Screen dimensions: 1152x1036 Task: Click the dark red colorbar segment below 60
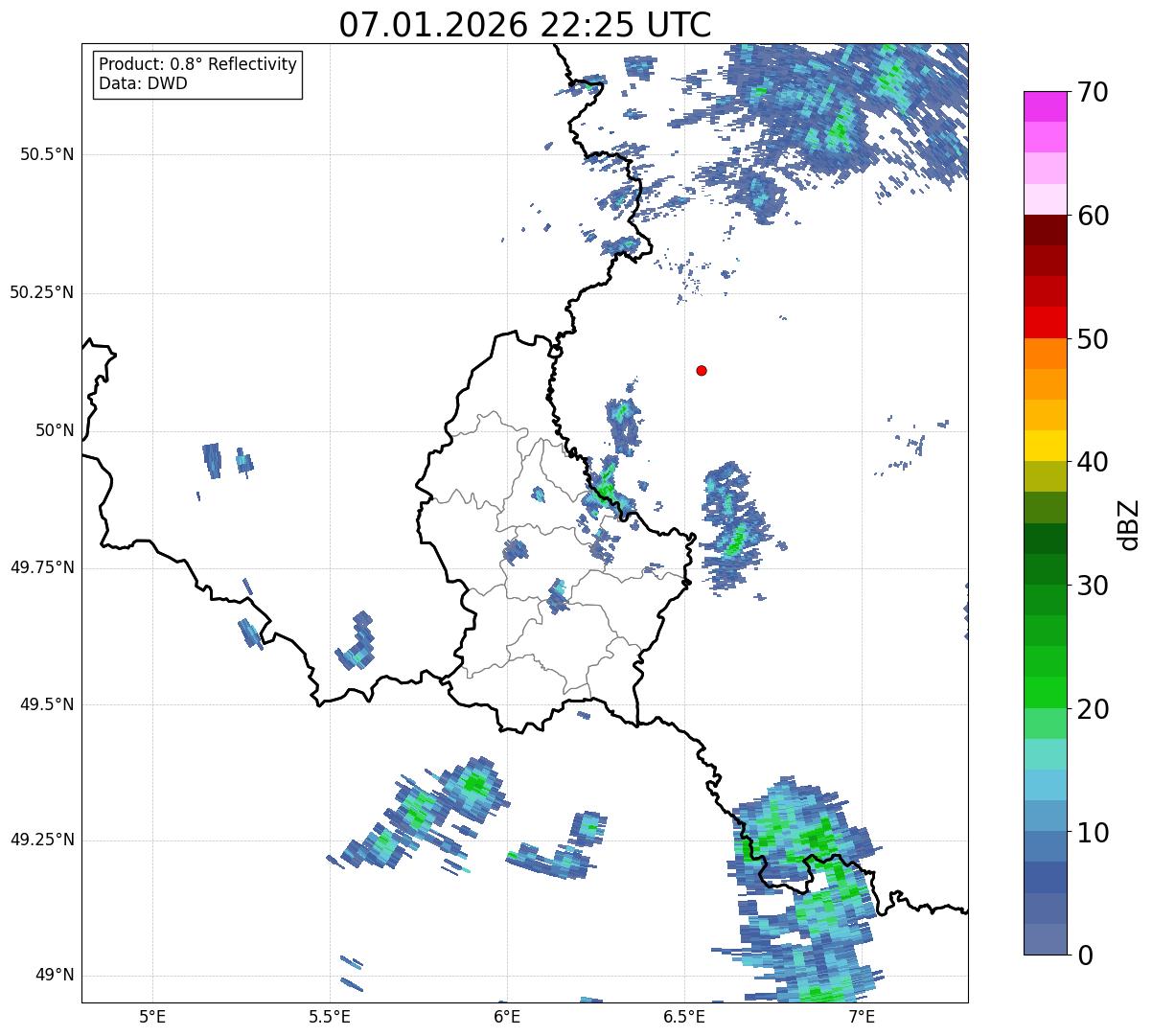click(1045, 231)
